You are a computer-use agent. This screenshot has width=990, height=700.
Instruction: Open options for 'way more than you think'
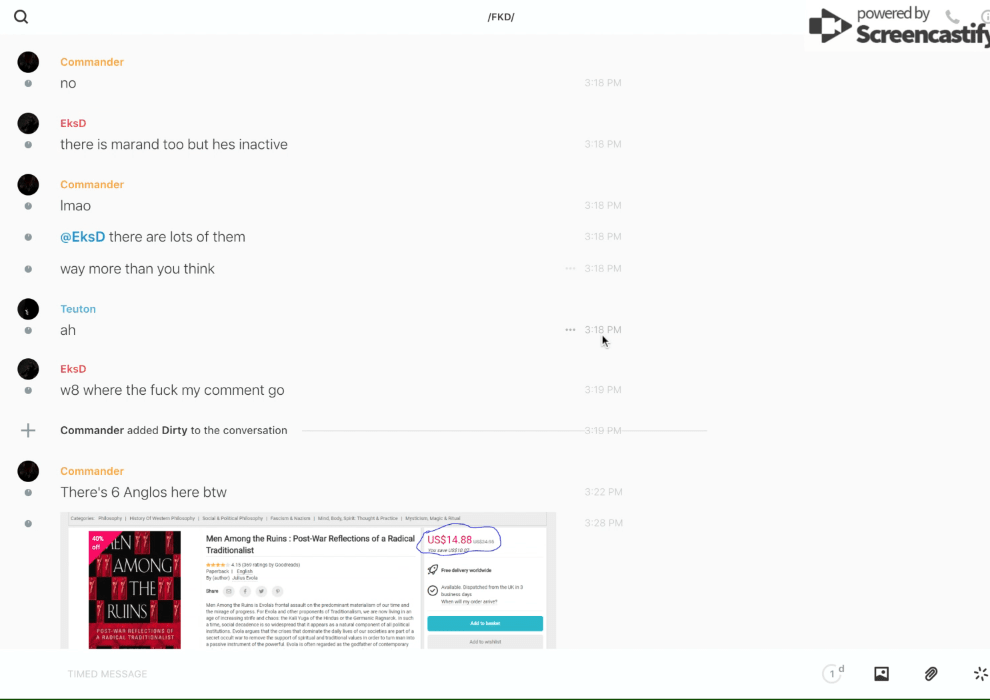tap(570, 268)
